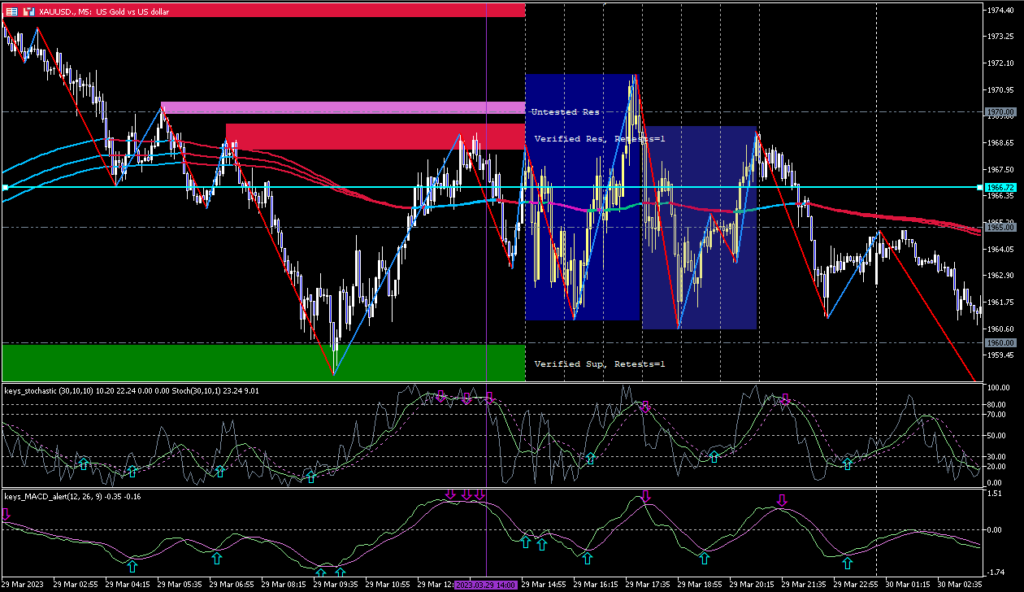The height and width of the screenshot is (592, 1024).
Task: Click the 1.51 MACD scale value
Action: 994,493
